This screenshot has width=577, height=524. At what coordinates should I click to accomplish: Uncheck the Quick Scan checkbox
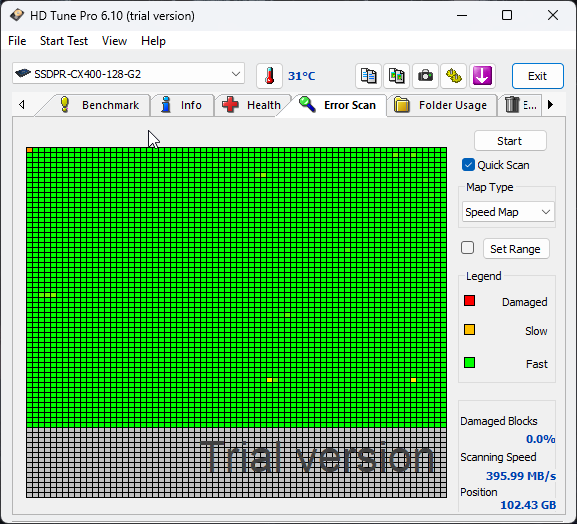[468, 165]
